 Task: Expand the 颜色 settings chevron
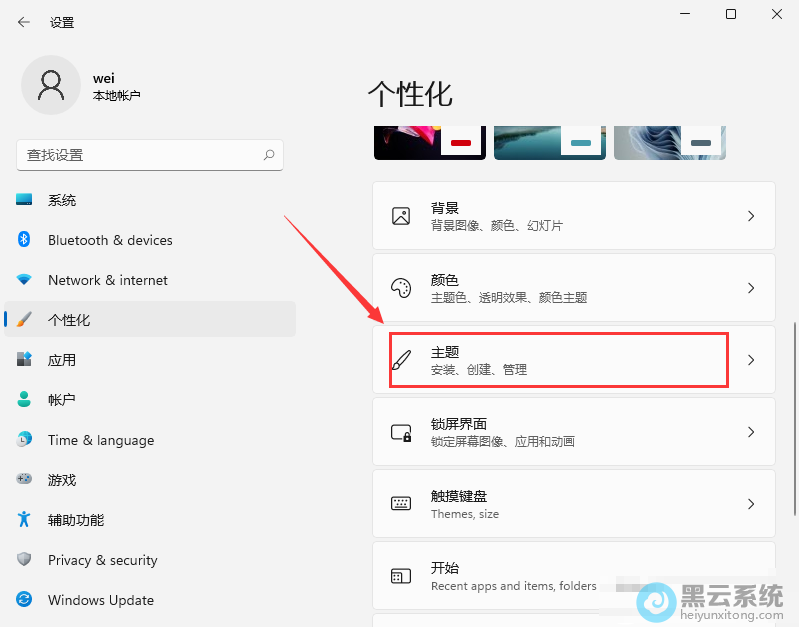coord(751,288)
